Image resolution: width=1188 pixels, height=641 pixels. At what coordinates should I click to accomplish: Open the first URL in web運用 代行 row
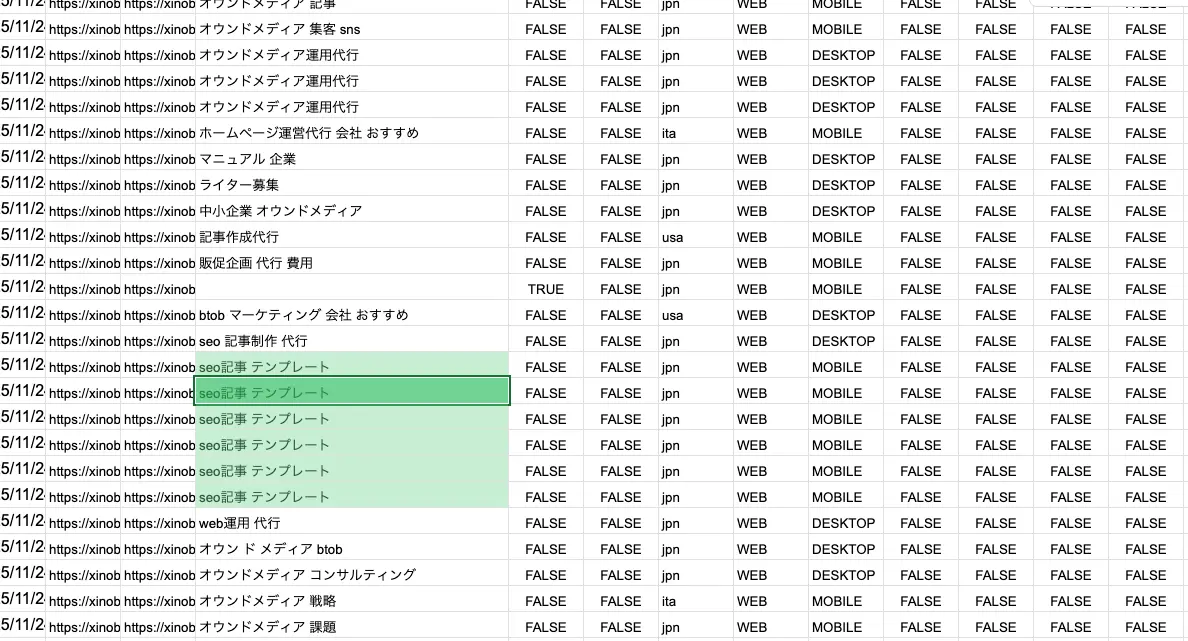point(83,523)
